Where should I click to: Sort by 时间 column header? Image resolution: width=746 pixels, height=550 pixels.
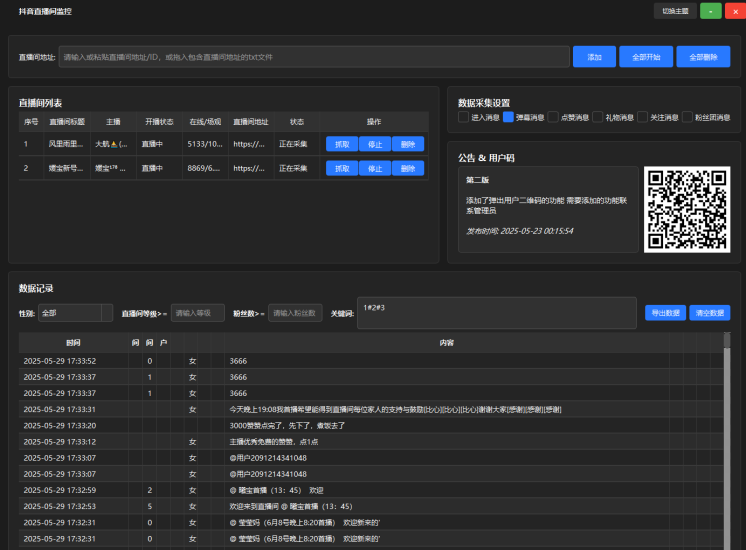(73, 343)
